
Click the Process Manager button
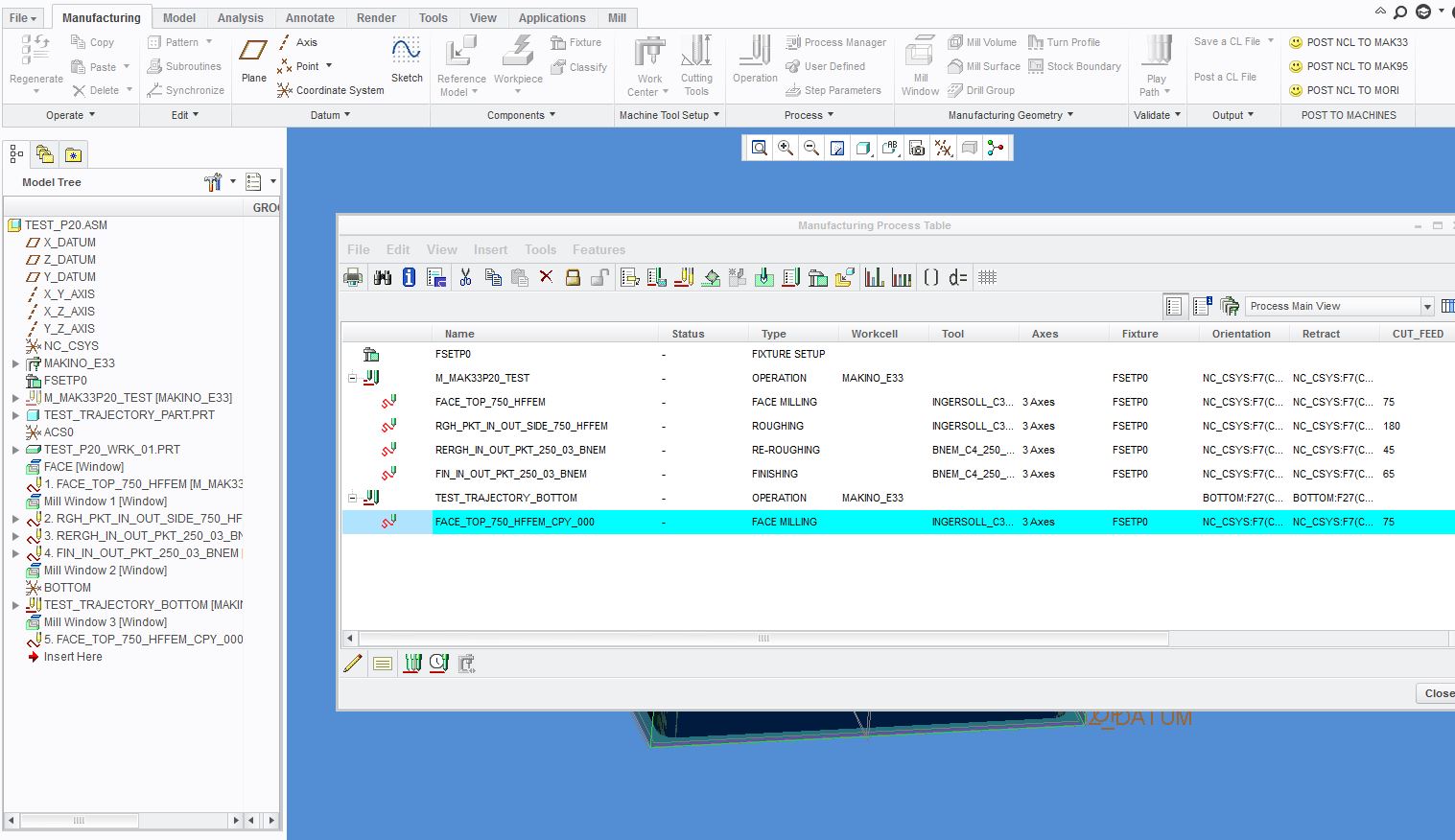(x=835, y=42)
